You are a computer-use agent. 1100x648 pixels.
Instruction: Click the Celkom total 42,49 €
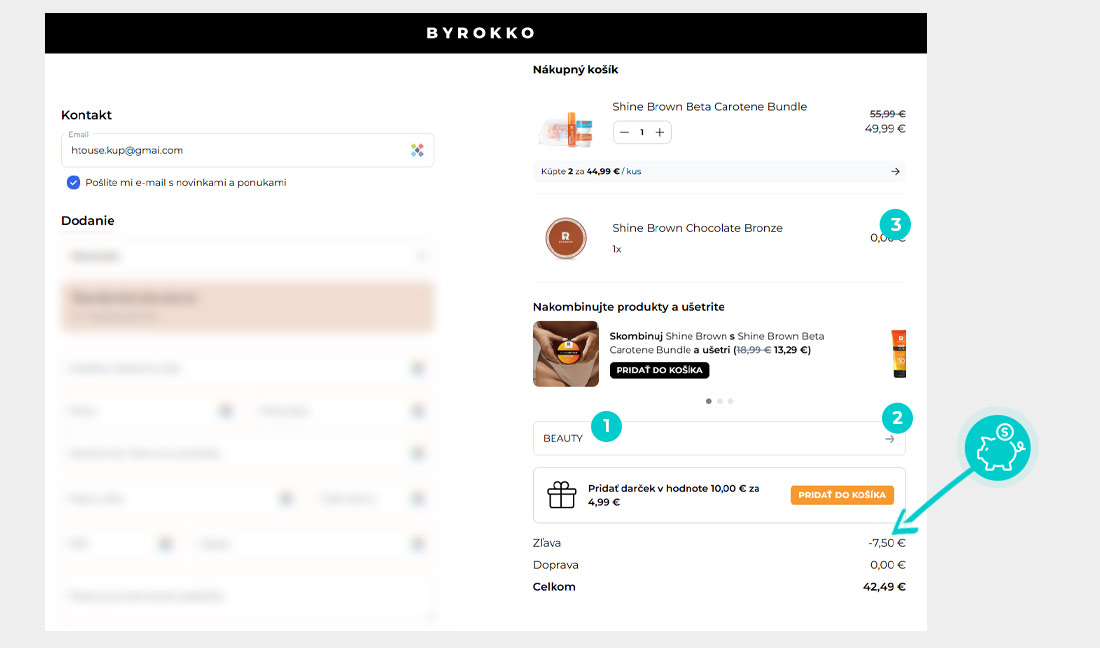click(x=884, y=587)
